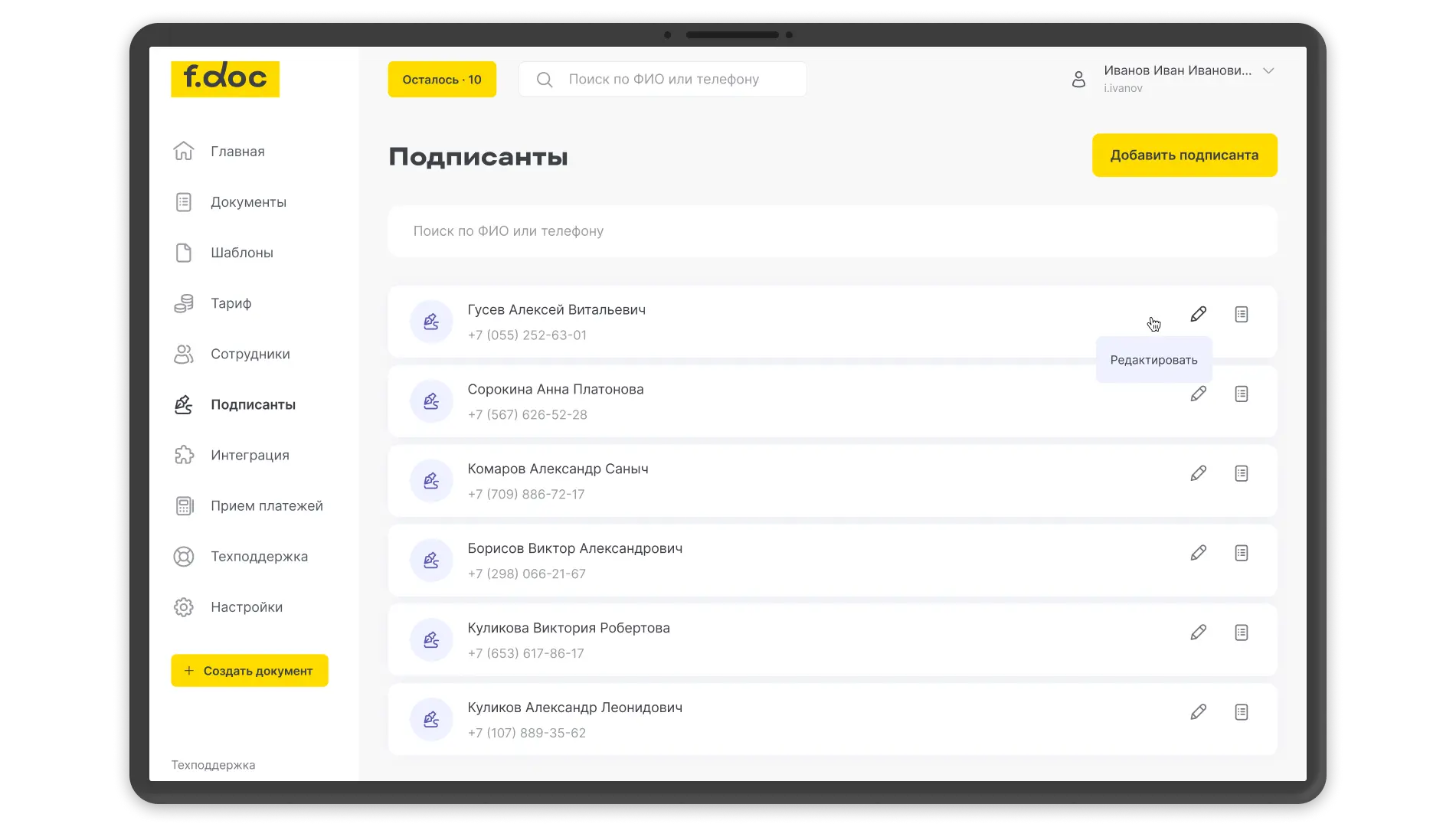This screenshot has width=1456, height=827.
Task: Open Настройки from the sidebar
Action: pos(246,607)
